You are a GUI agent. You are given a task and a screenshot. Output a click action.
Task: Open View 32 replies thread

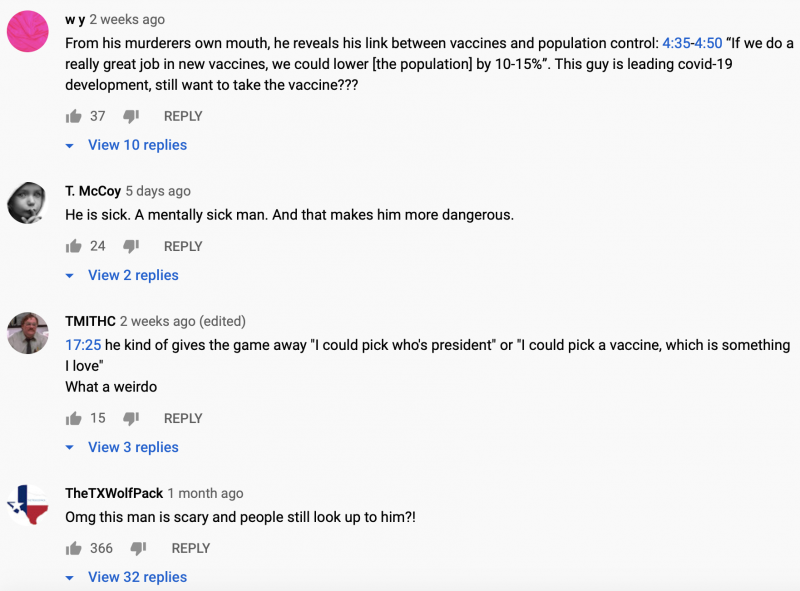[x=137, y=577]
